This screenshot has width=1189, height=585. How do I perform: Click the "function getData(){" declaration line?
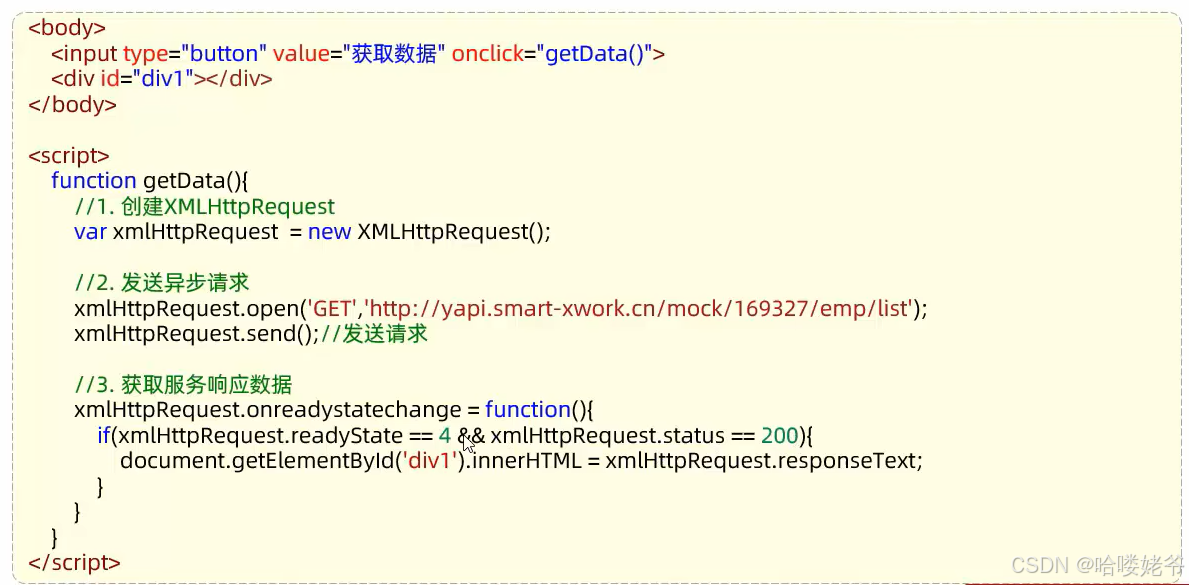150,181
